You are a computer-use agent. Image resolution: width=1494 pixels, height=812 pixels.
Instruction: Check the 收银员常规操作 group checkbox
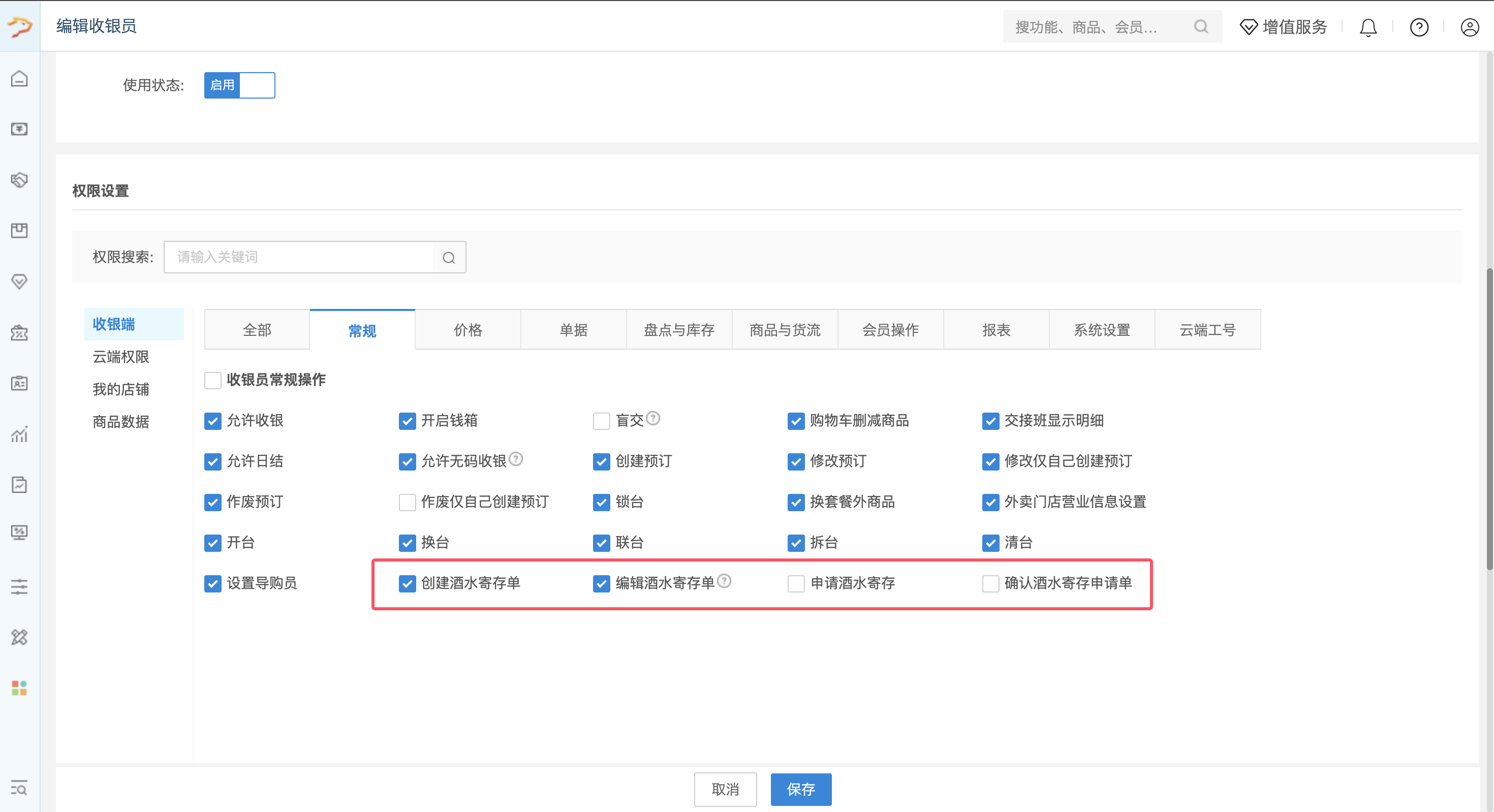[x=213, y=381]
